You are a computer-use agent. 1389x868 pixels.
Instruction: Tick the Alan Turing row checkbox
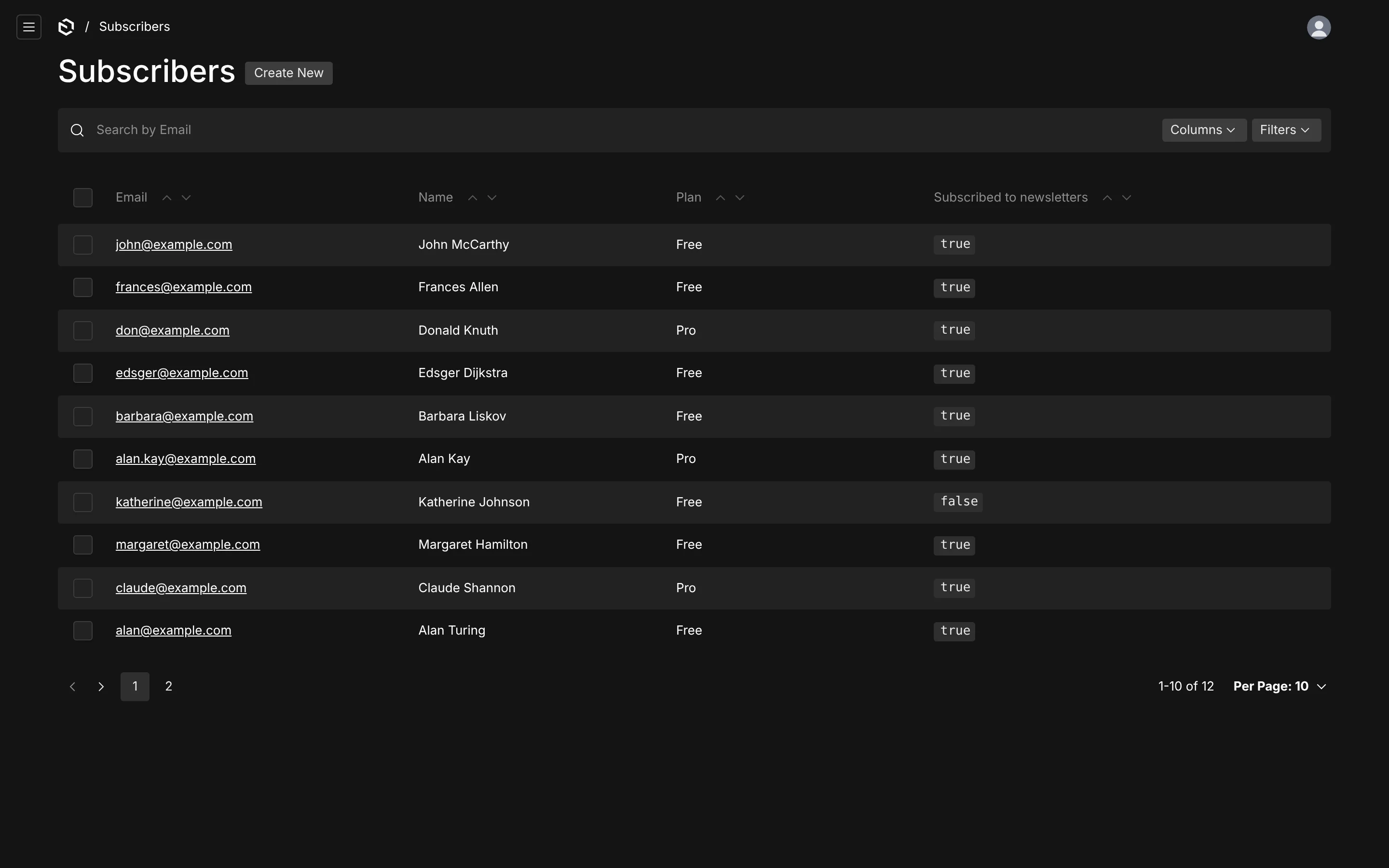point(82,631)
